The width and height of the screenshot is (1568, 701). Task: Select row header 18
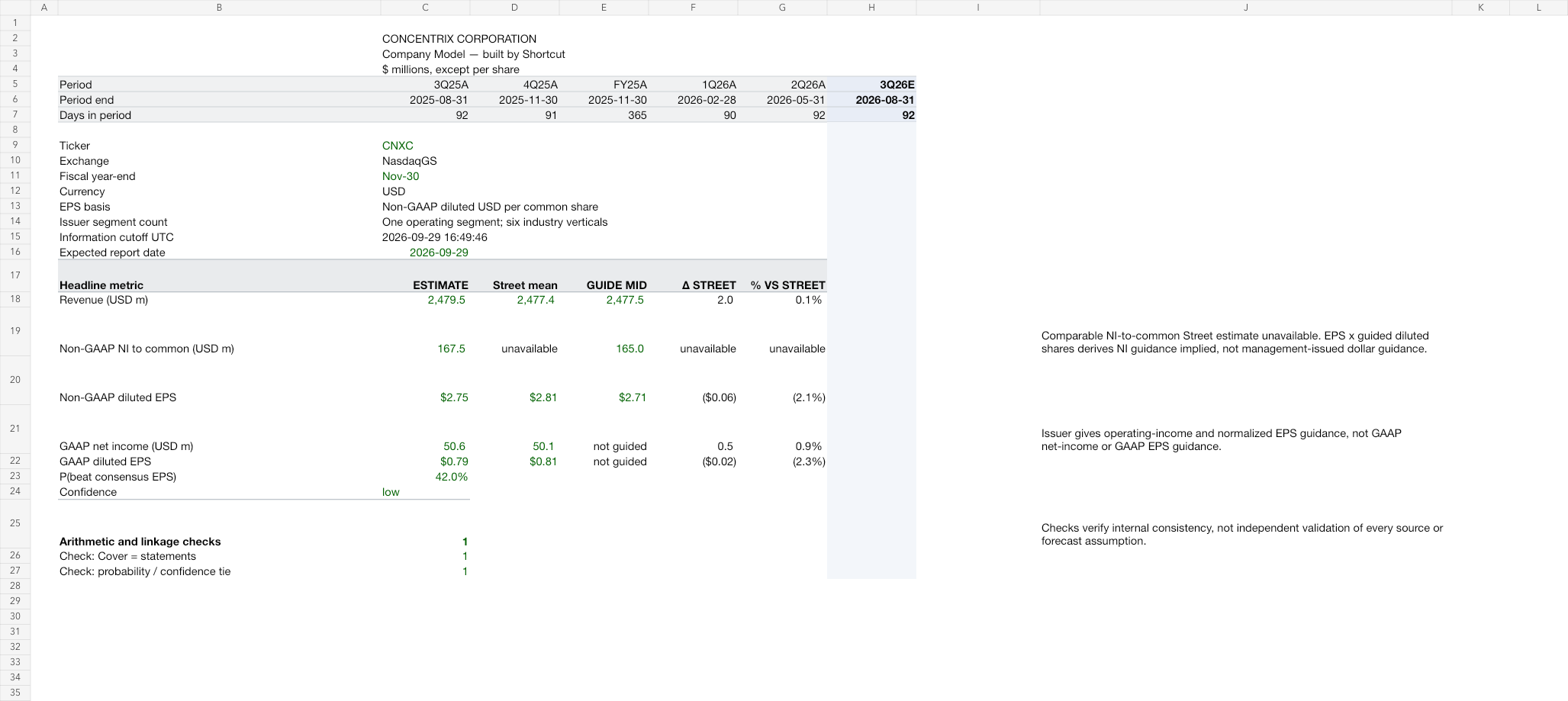[x=15, y=299]
